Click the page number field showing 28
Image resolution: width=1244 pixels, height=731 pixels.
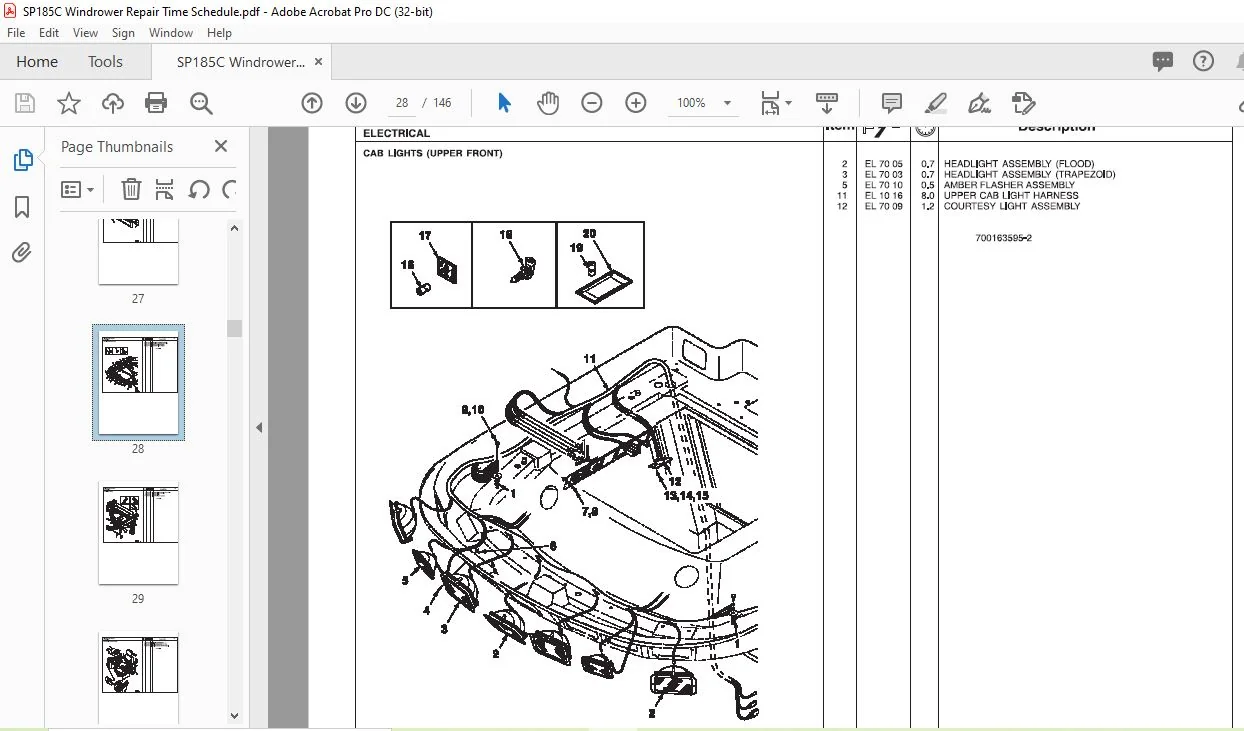coord(402,103)
